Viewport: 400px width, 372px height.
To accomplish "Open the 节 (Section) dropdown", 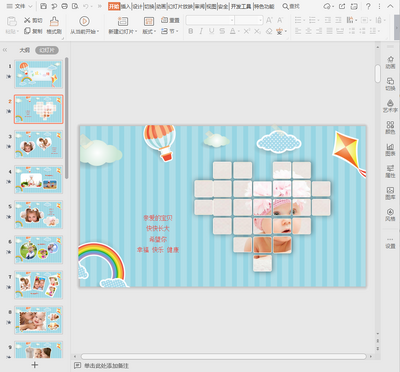I will [x=170, y=31].
